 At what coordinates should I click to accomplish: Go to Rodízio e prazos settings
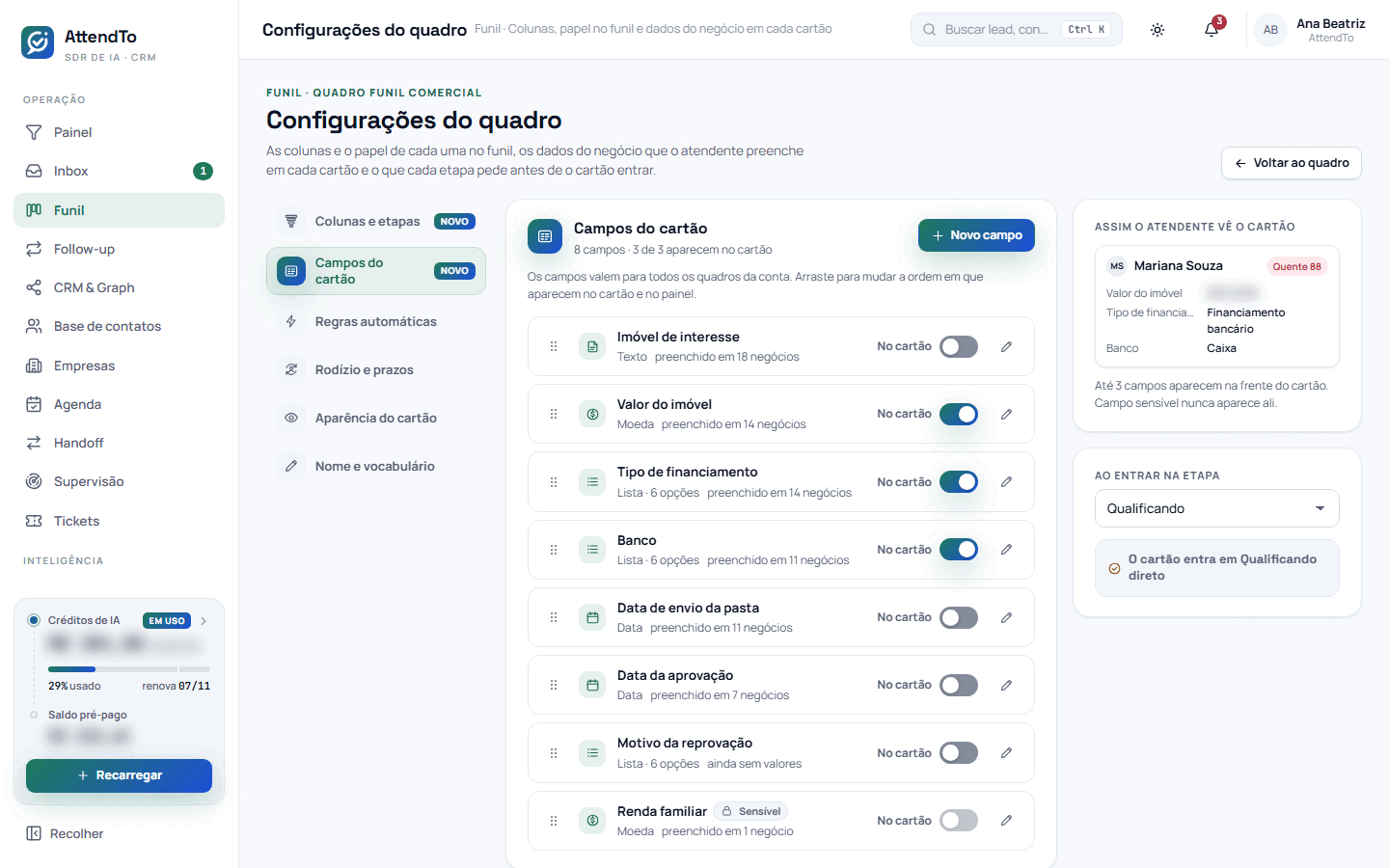(x=376, y=369)
